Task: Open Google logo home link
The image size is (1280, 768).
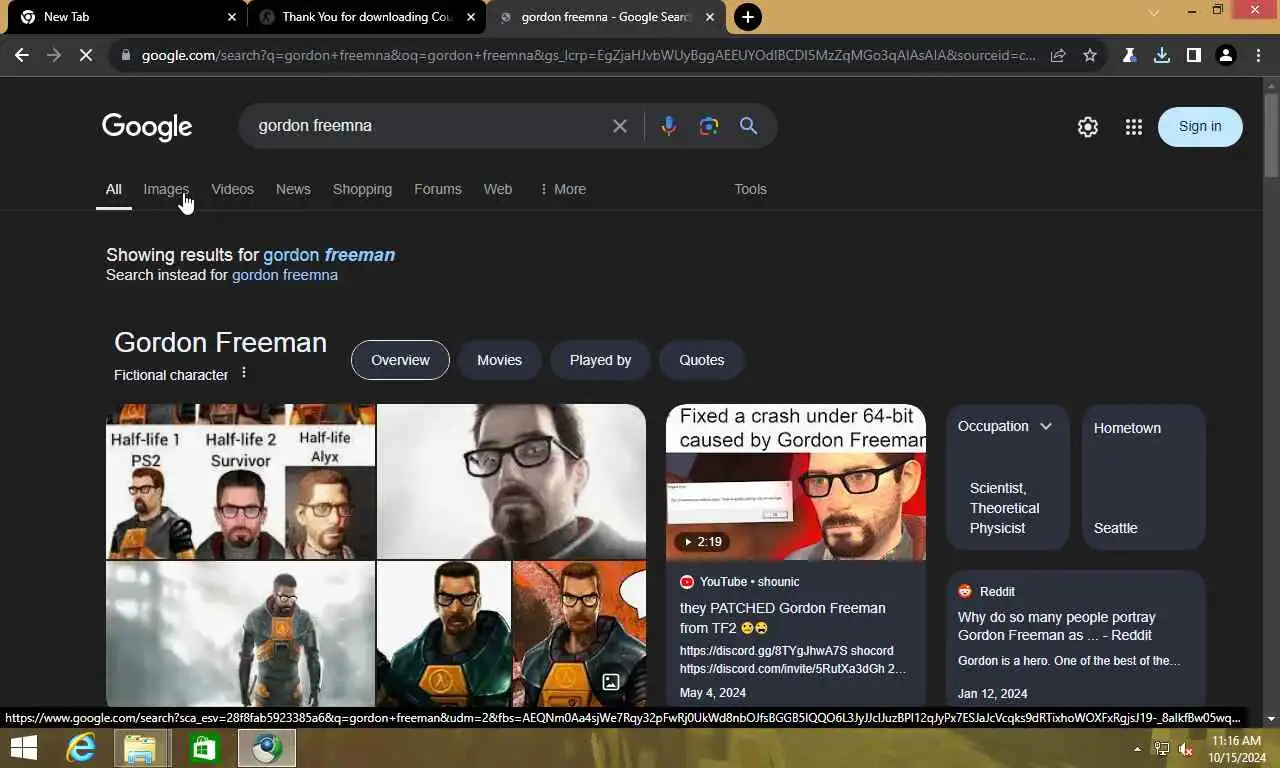Action: [x=147, y=127]
